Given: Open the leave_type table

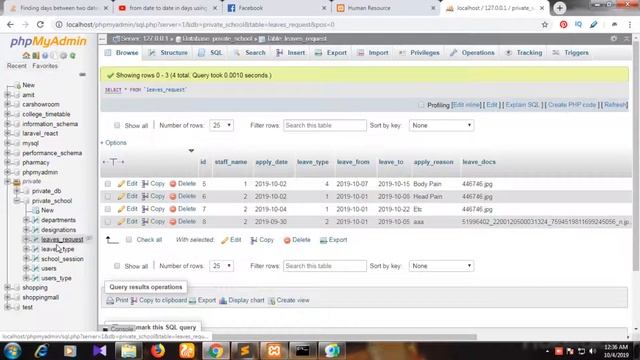Looking at the screenshot, I should pyautogui.click(x=58, y=249).
